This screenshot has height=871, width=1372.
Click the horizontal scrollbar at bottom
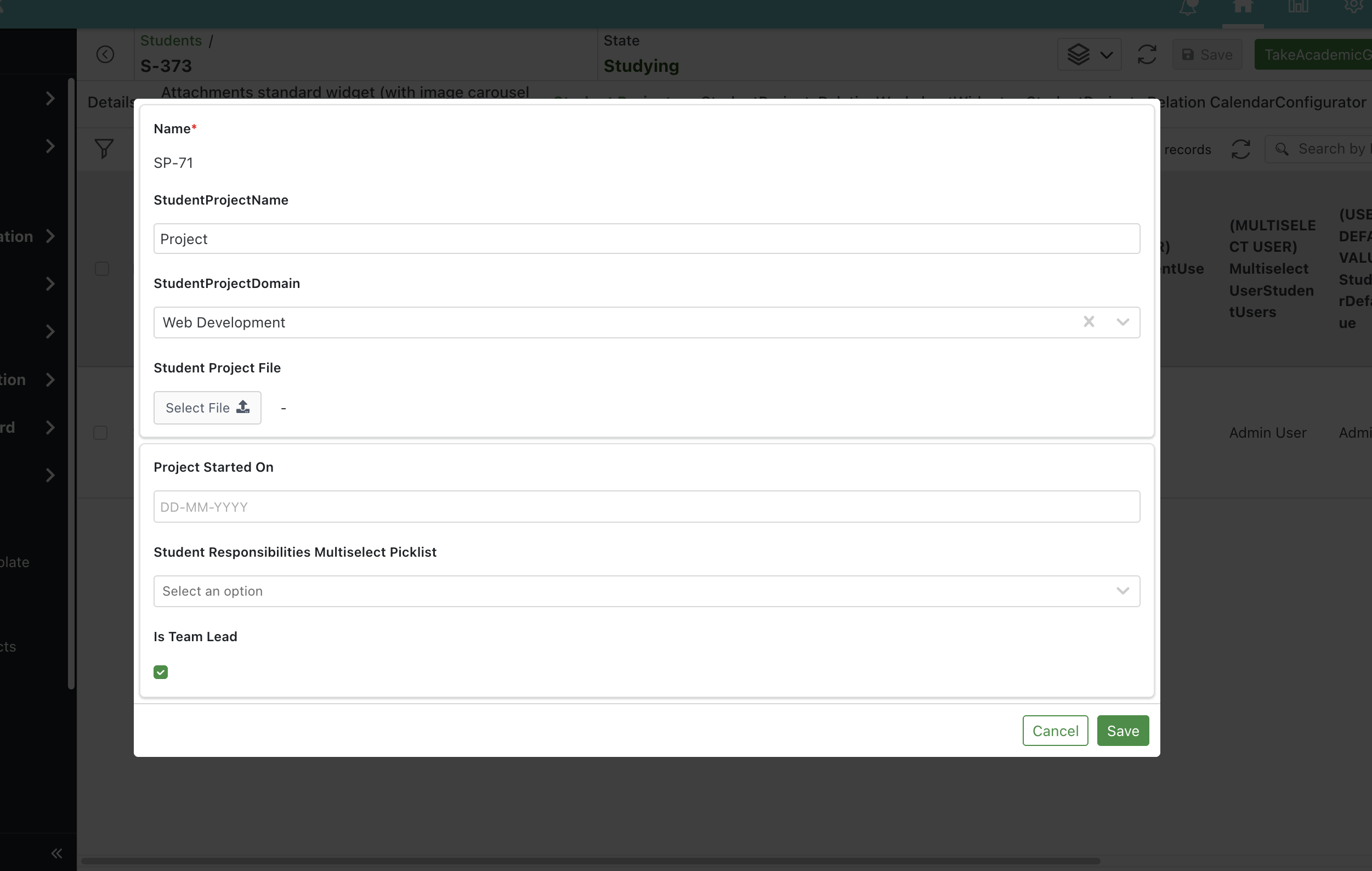(590, 861)
